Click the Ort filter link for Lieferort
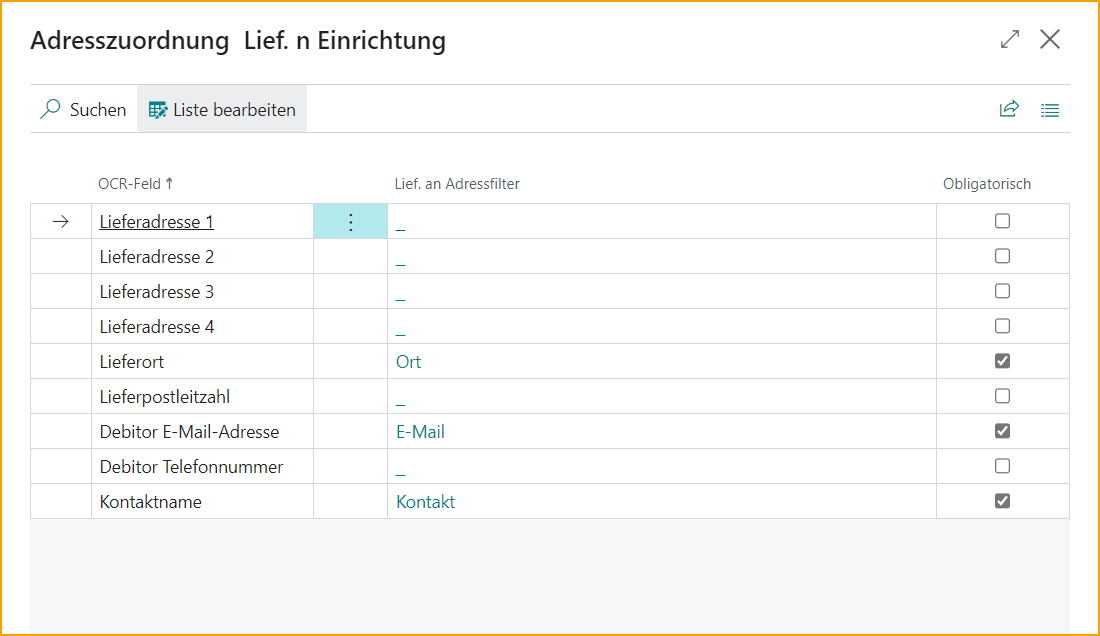Viewport: 1100px width, 636px height. point(408,361)
